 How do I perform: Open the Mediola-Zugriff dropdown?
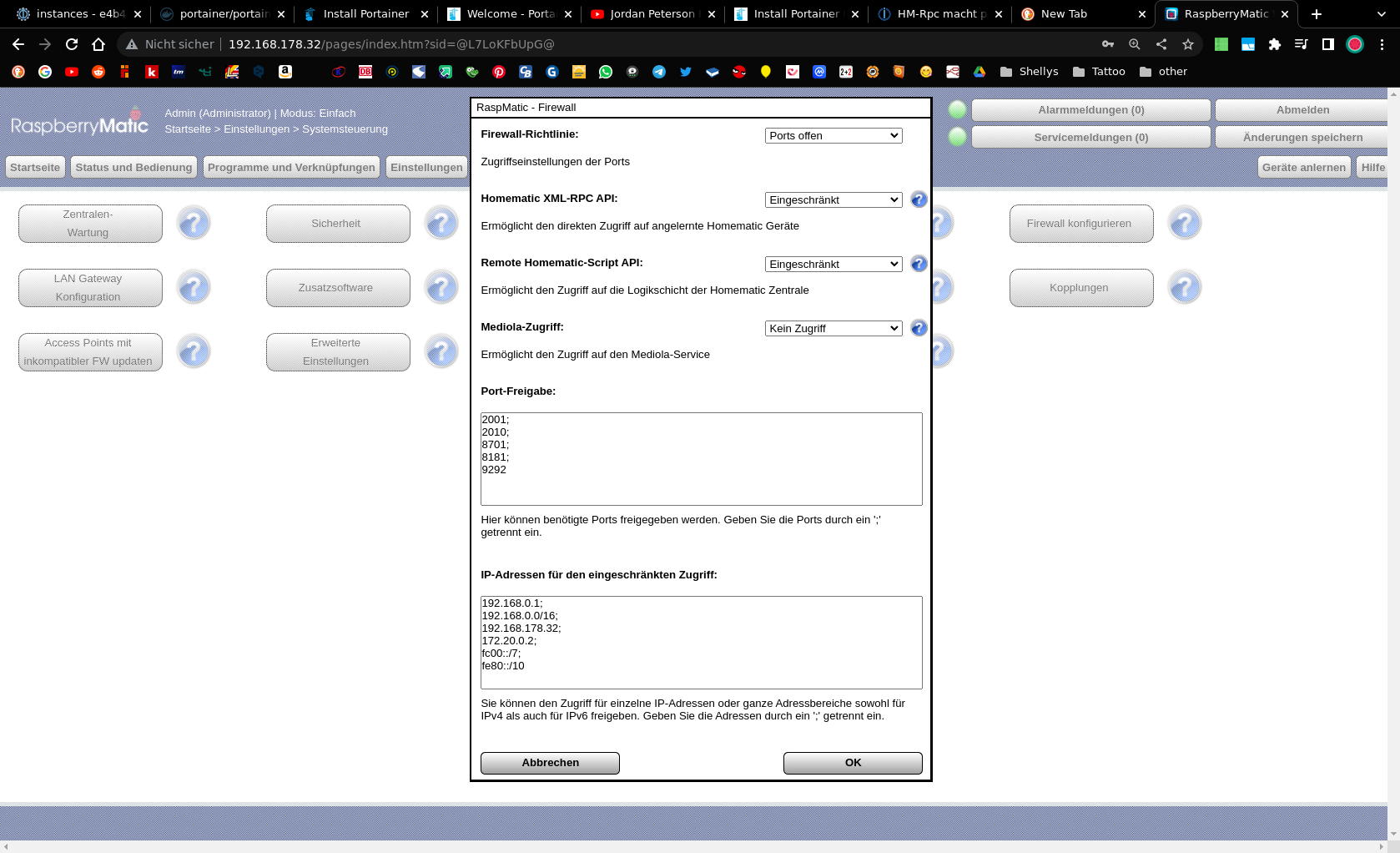pos(833,328)
